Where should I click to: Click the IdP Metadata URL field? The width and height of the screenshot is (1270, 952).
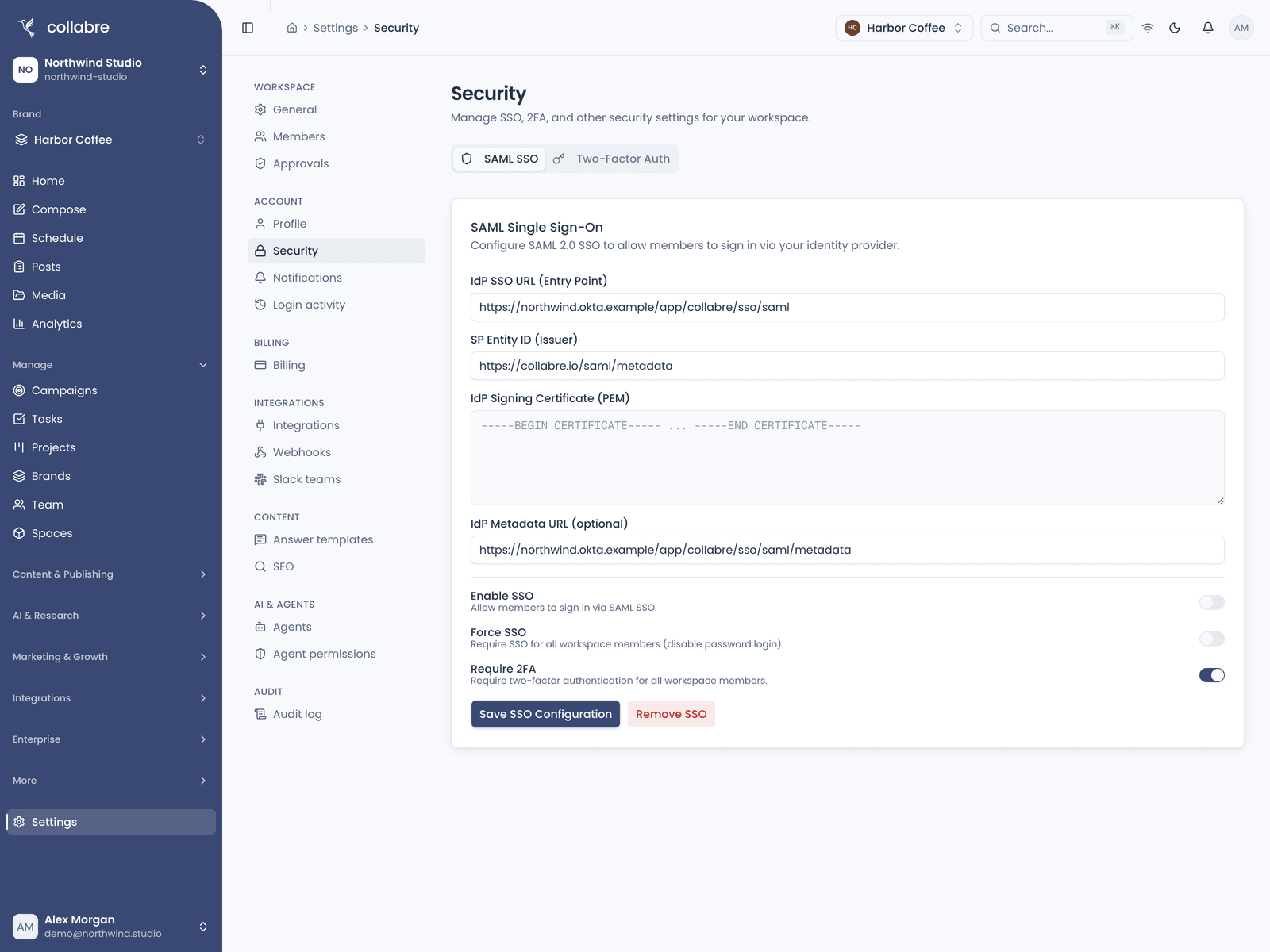click(848, 550)
